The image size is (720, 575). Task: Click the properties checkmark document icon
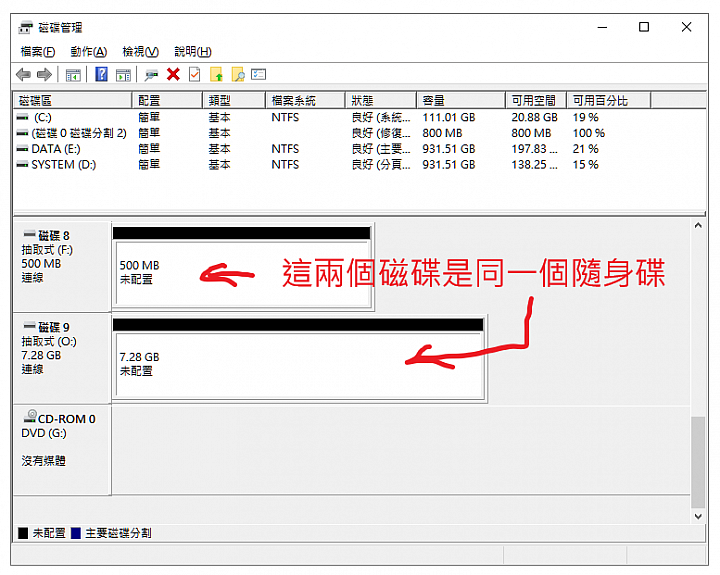[195, 74]
